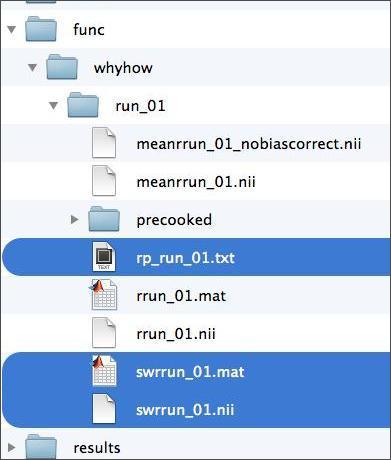The width and height of the screenshot is (391, 460).
Task: Select file meanrrun_01_nobiascorrect.nii
Action: pyautogui.click(x=249, y=144)
